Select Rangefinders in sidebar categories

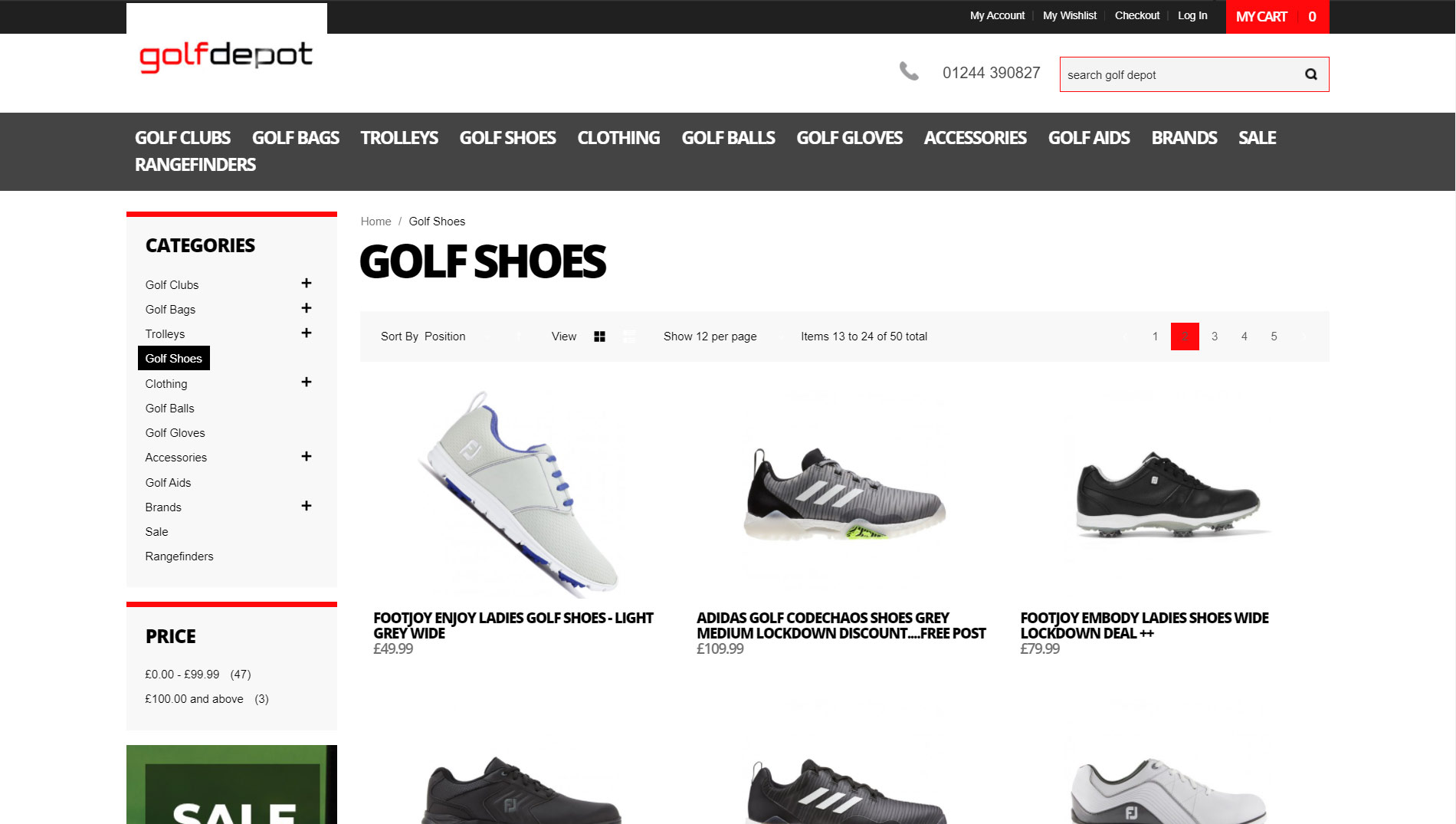179,556
